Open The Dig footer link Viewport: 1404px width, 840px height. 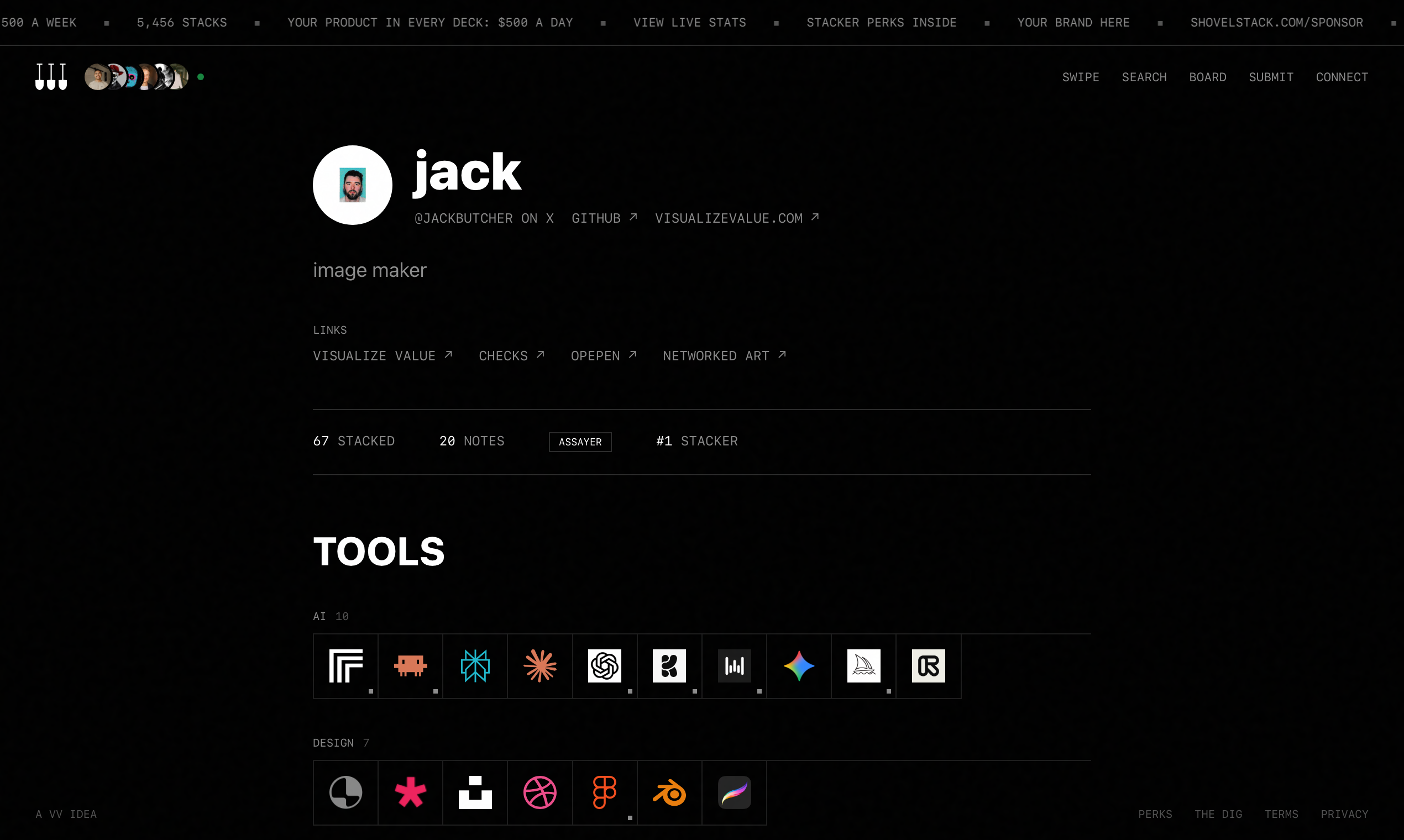pyautogui.click(x=1218, y=814)
